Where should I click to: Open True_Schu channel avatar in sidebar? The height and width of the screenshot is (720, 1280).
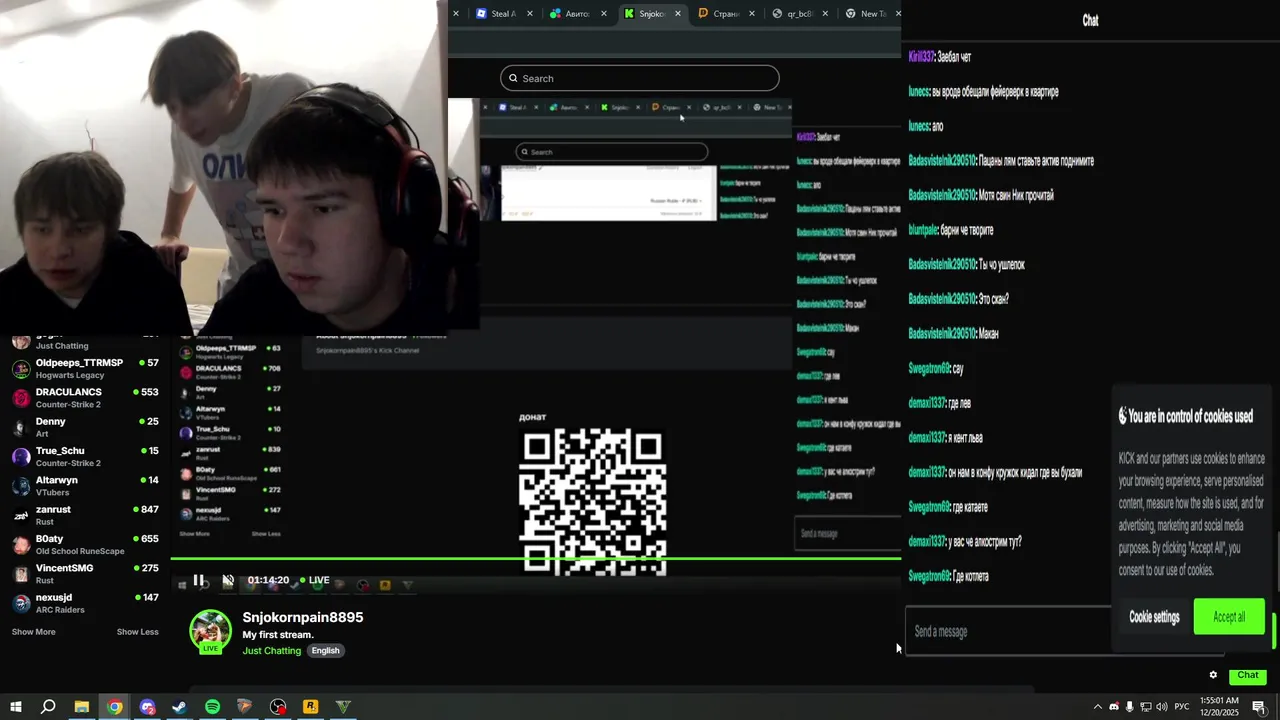pyautogui.click(x=20, y=457)
